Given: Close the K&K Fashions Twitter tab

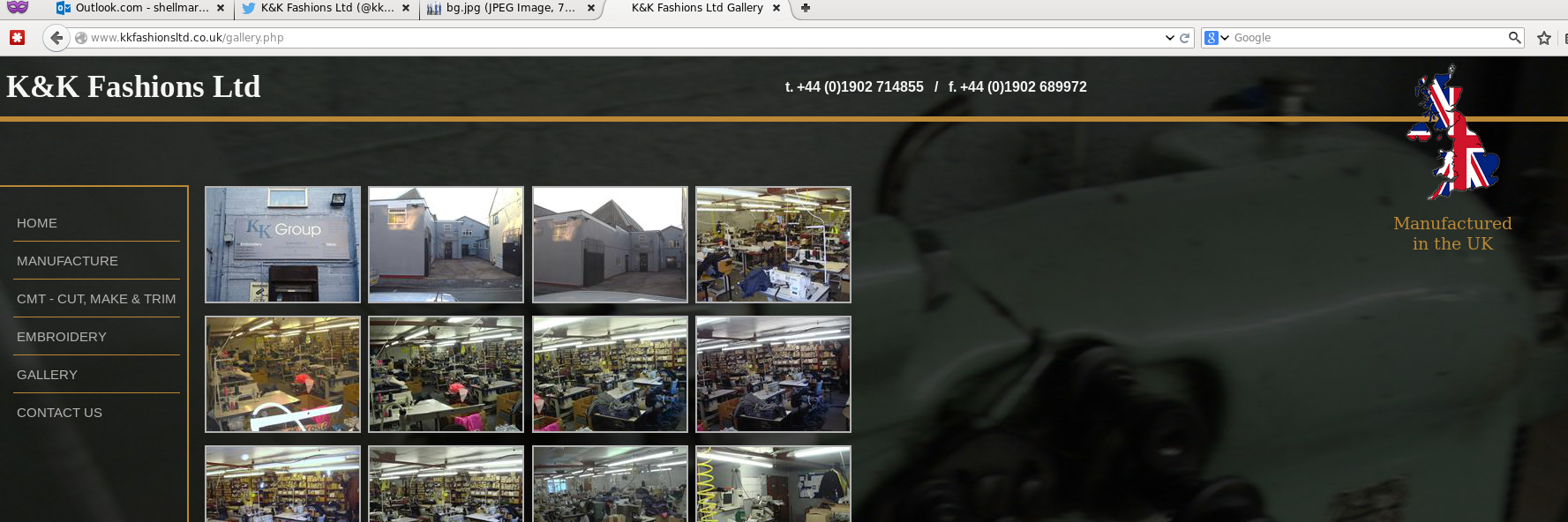Looking at the screenshot, I should [406, 8].
